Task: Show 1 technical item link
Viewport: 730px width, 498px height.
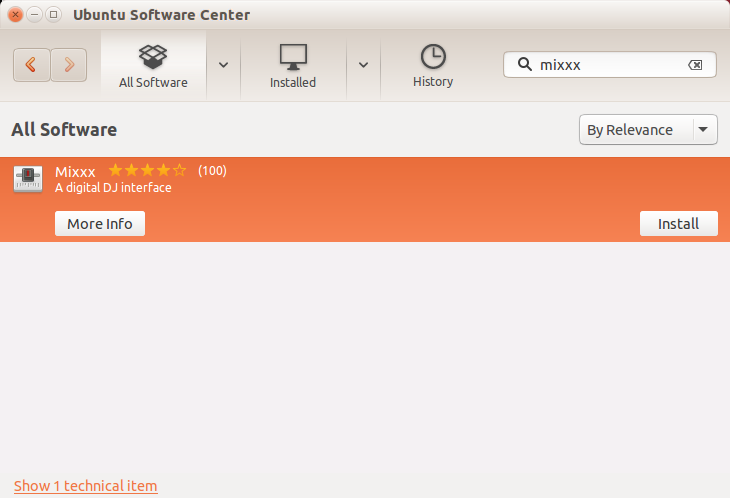Action: coord(86,486)
